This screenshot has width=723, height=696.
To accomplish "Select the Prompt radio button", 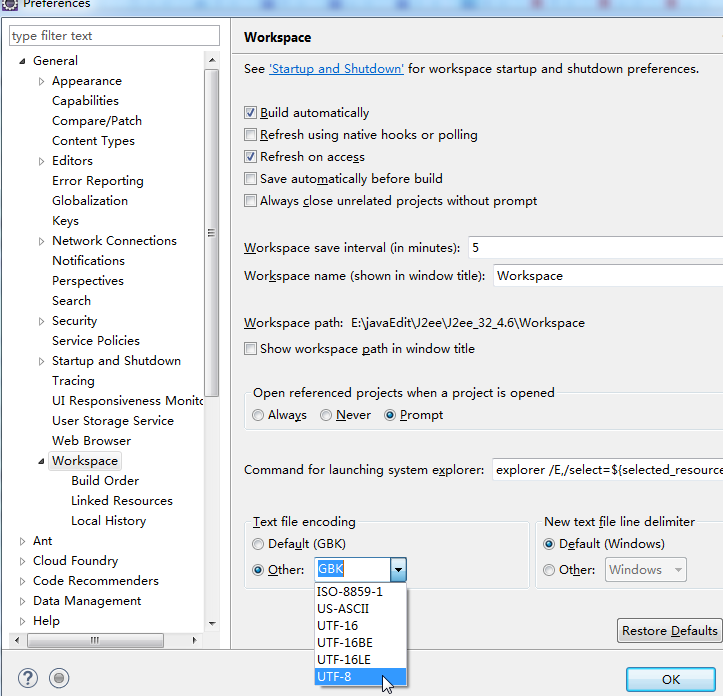I will [390, 415].
